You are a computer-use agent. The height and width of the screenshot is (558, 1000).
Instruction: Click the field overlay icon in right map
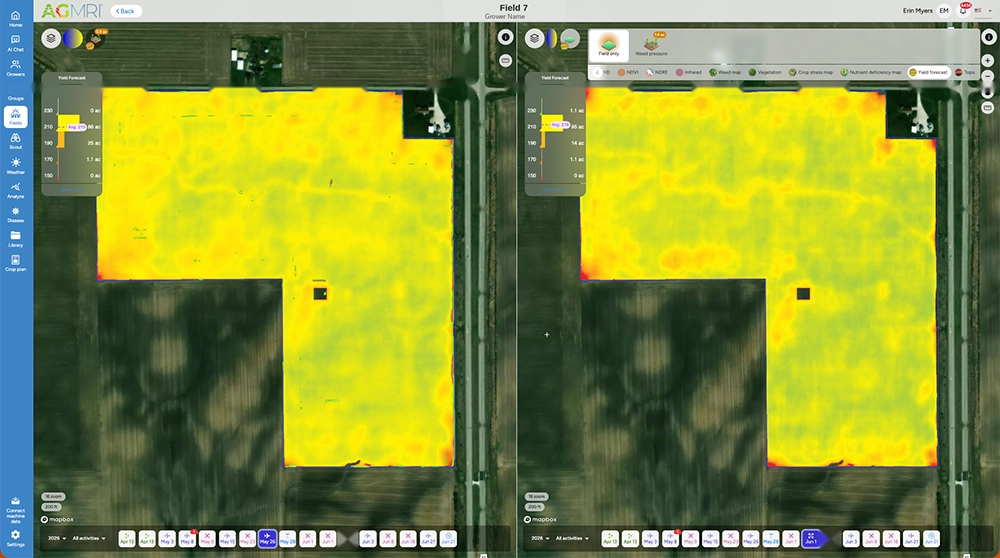[570, 39]
